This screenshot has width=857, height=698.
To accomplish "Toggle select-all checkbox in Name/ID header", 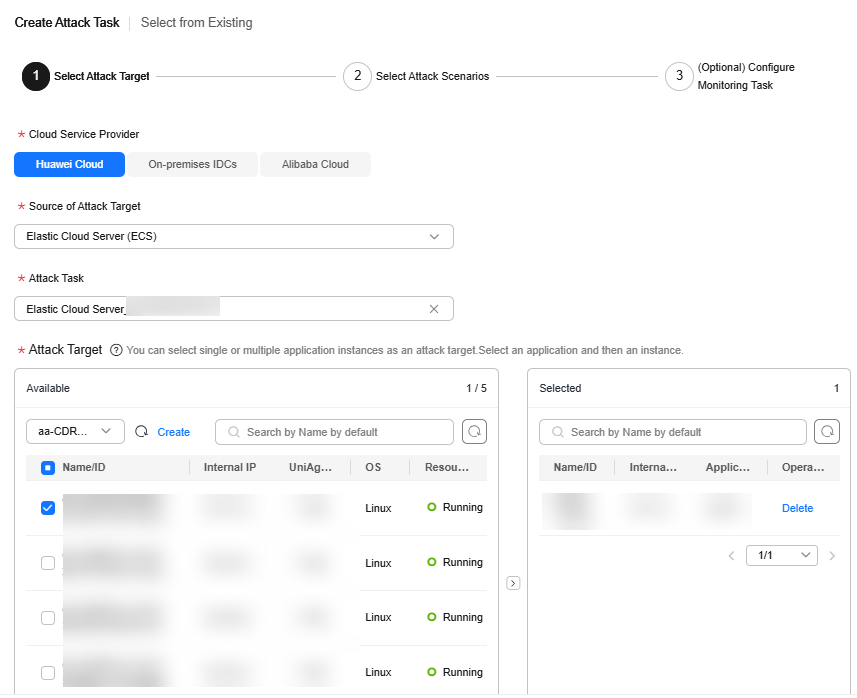I will pyautogui.click(x=48, y=467).
